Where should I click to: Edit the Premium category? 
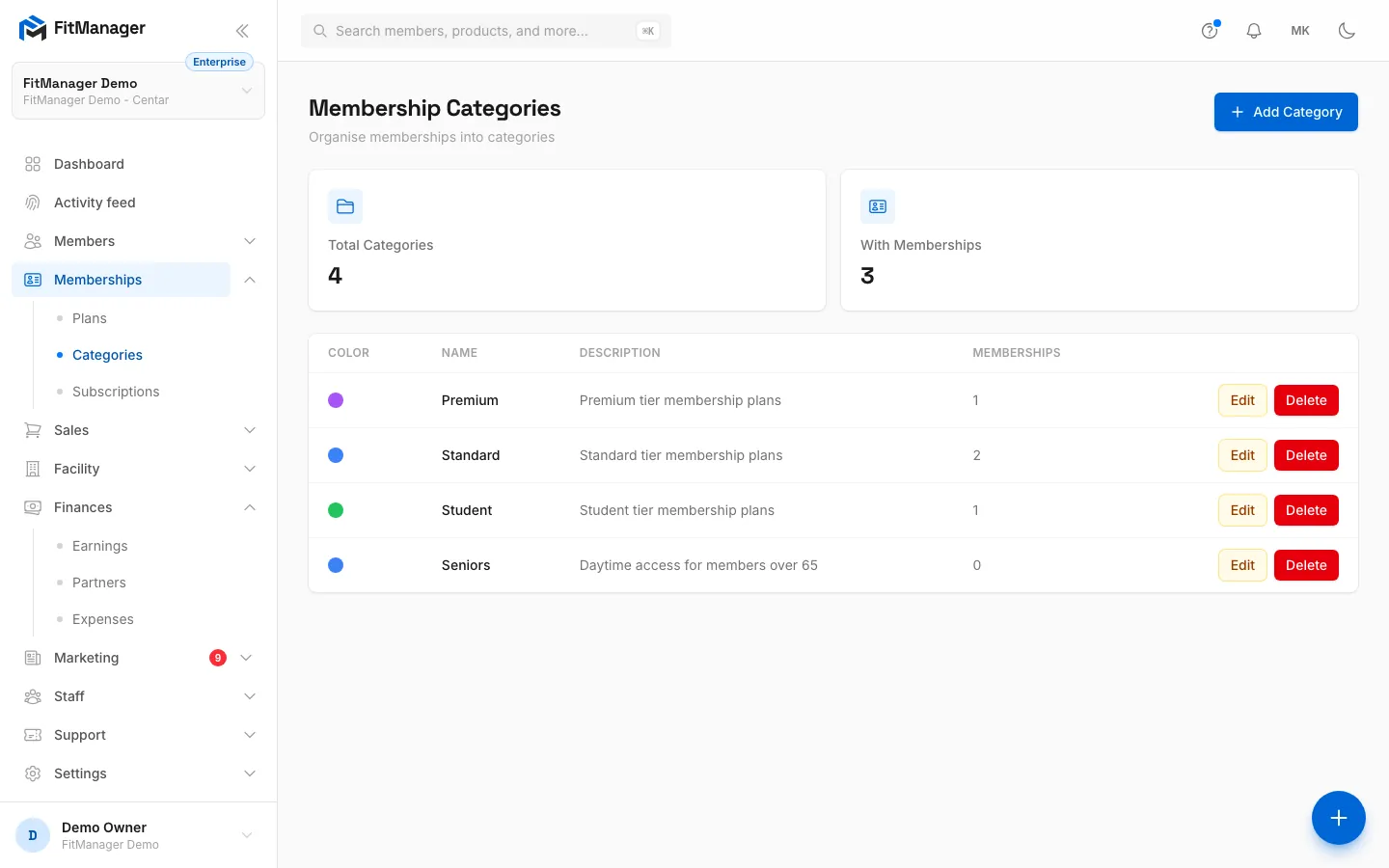pyautogui.click(x=1242, y=400)
